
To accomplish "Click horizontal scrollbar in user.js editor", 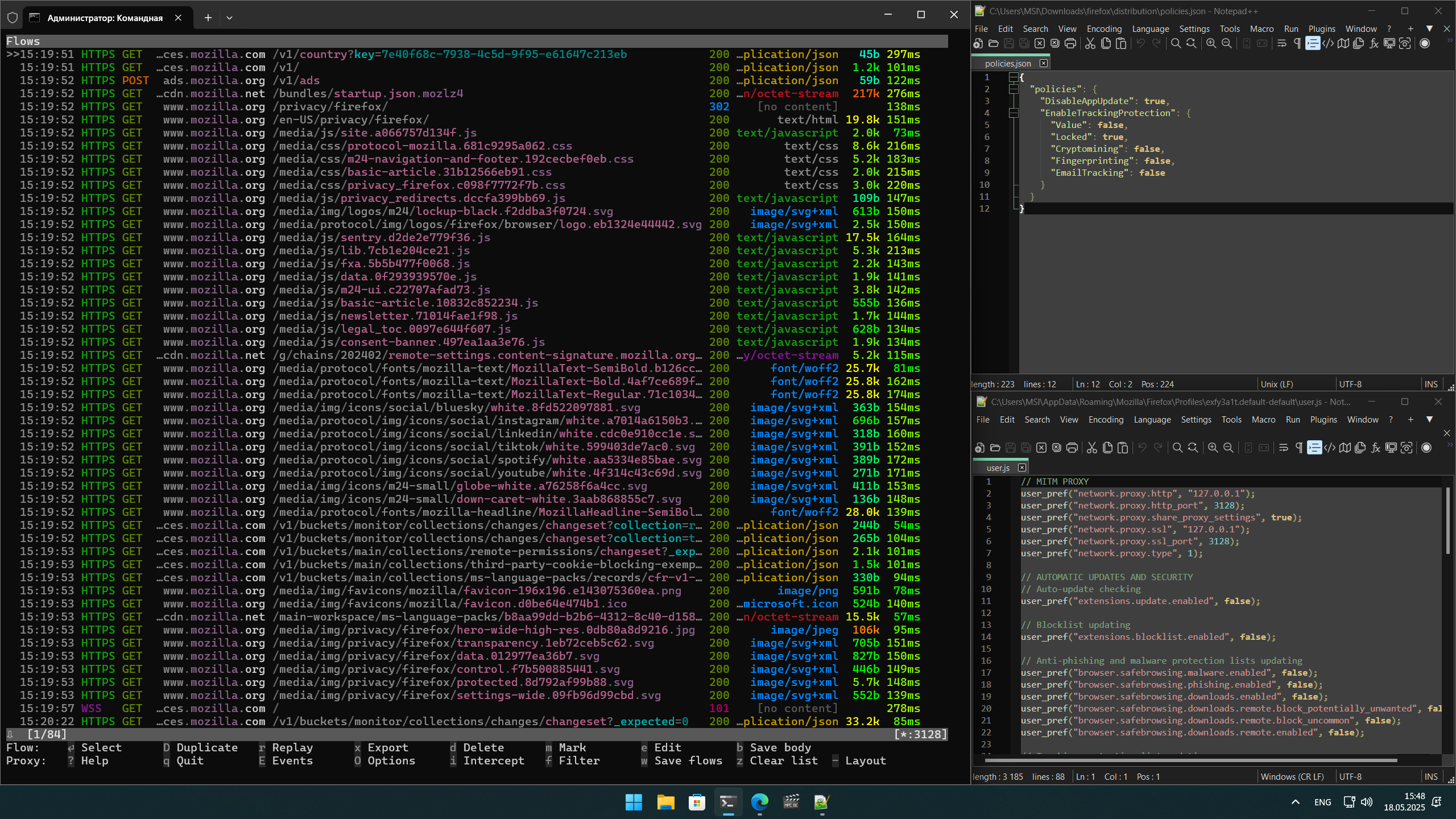I will point(1191,760).
